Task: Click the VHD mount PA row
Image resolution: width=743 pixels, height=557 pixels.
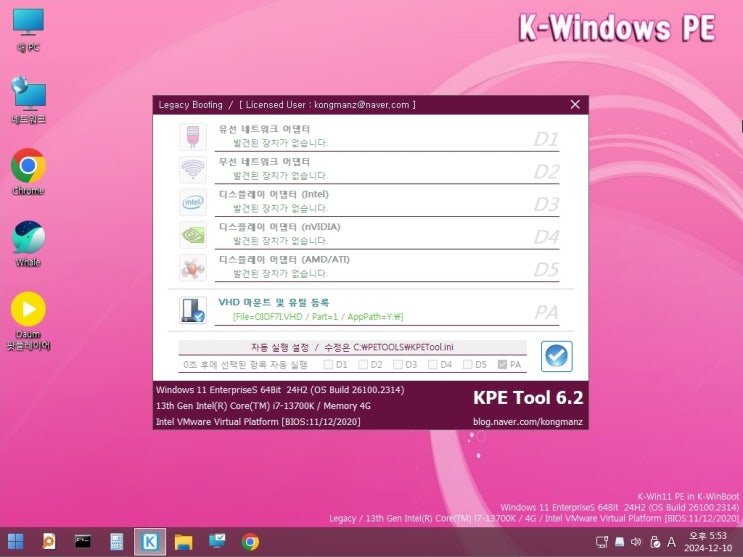Action: 387,310
